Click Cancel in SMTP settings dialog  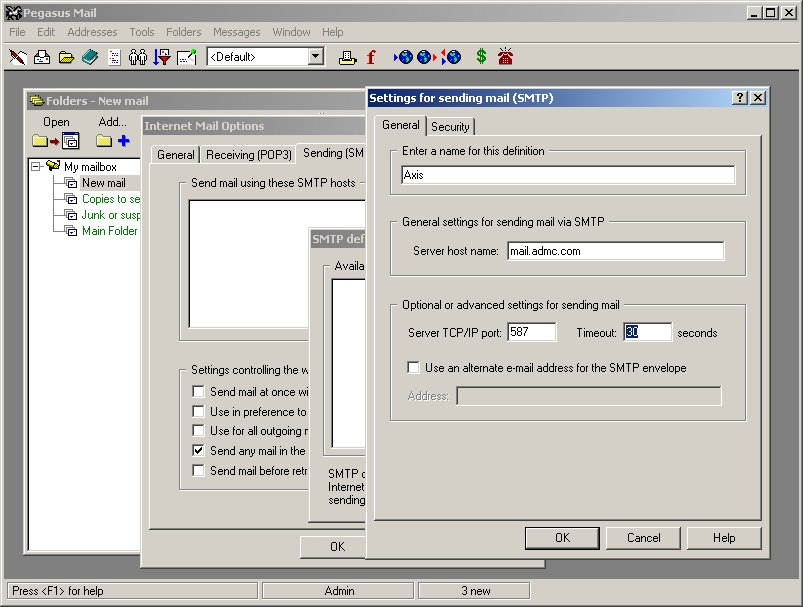tap(643, 538)
